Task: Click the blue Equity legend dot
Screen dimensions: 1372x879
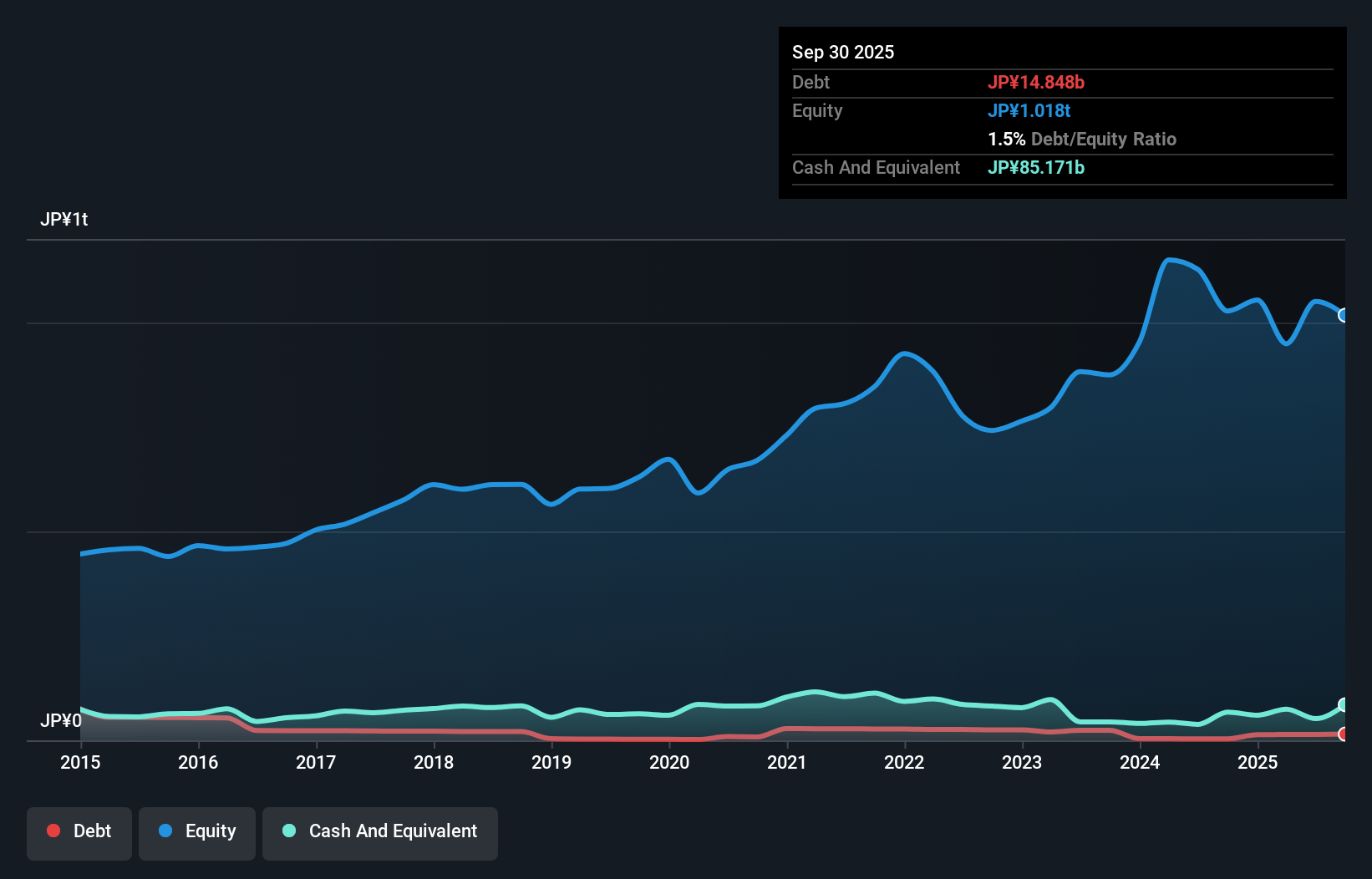Action: coord(165,831)
